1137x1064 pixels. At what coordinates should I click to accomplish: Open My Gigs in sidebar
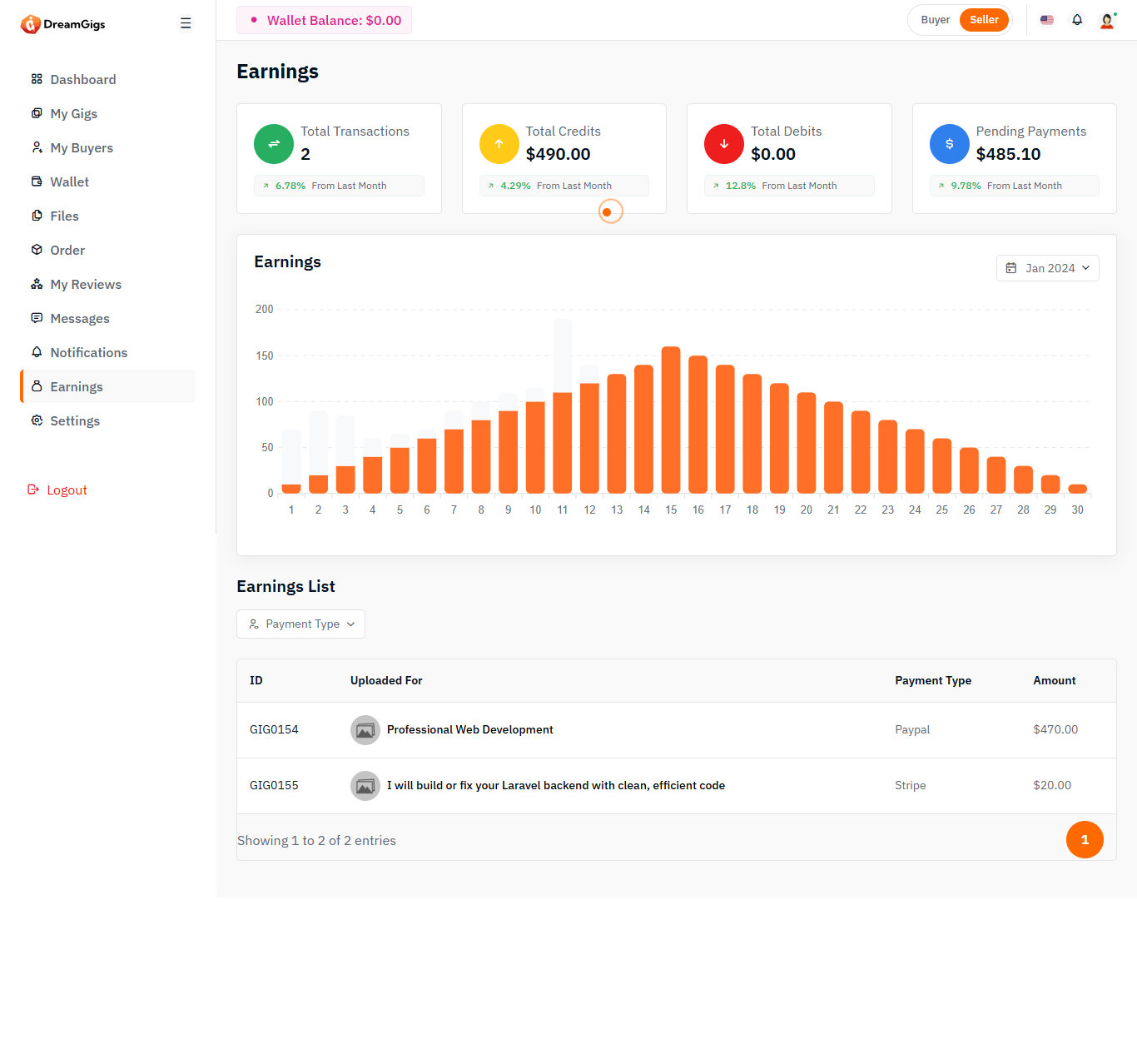tap(73, 114)
